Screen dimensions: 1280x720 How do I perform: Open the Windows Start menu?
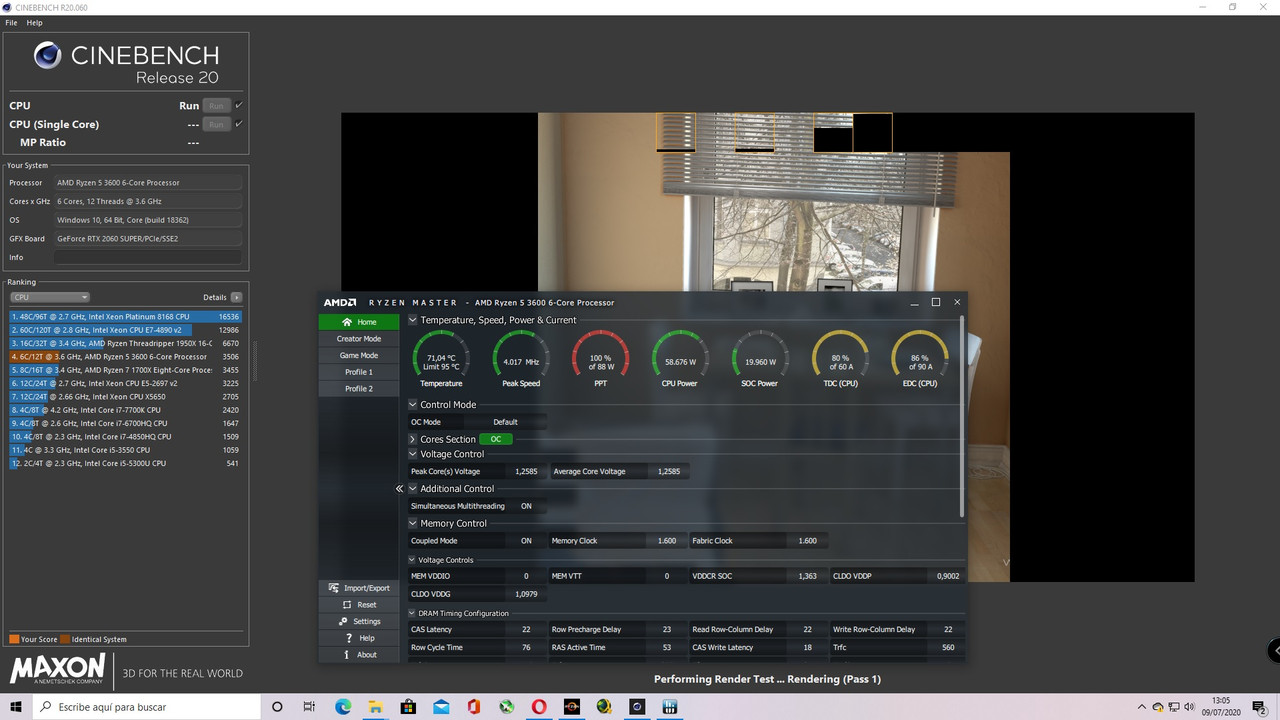tap(17, 706)
